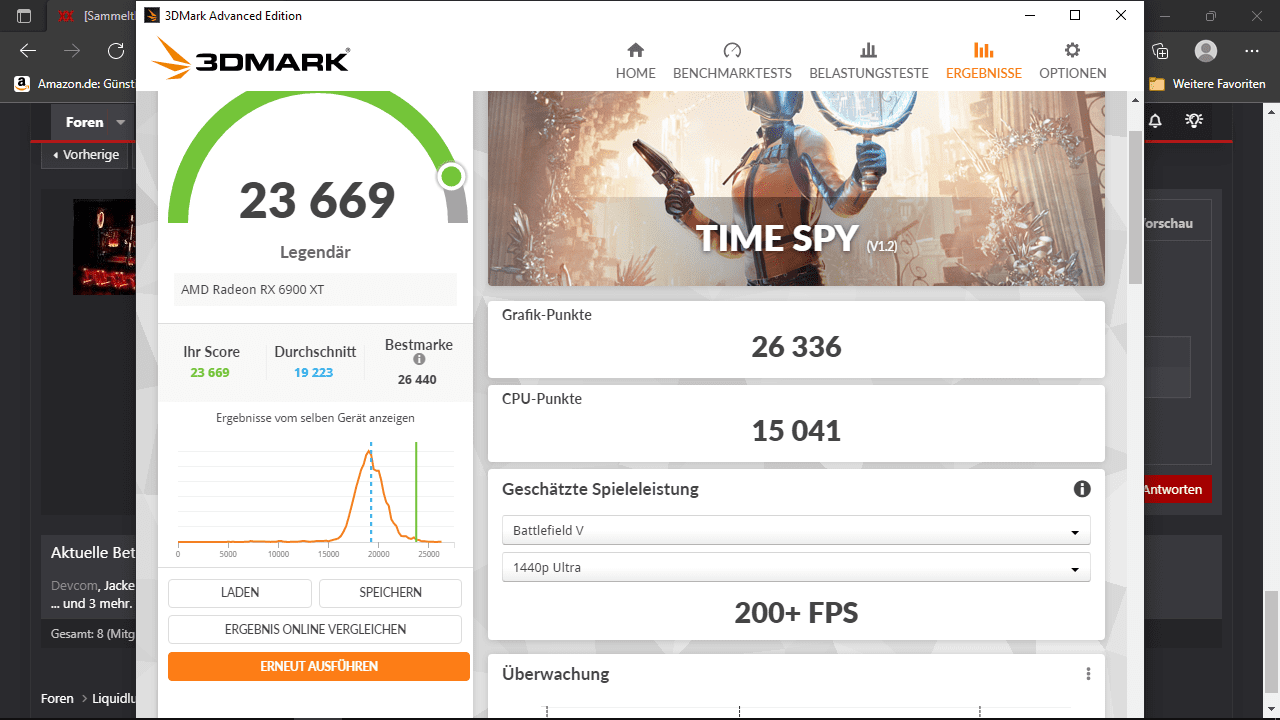Click browser forward arrow
This screenshot has height=720, width=1280.
point(72,51)
